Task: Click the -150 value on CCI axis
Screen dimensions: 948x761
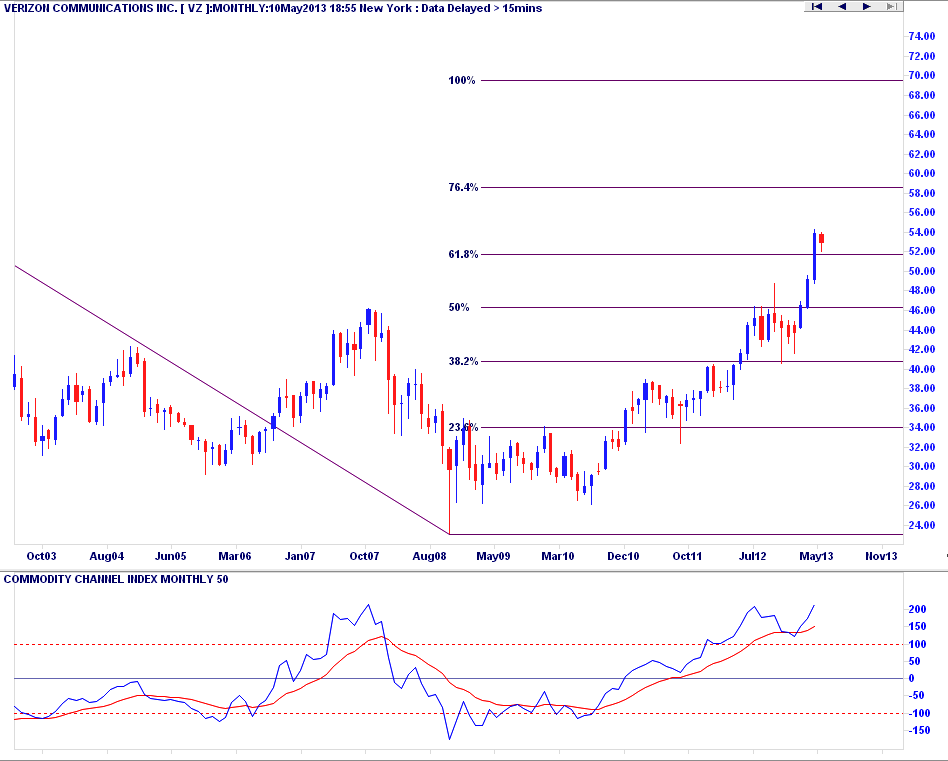Action: click(919, 731)
